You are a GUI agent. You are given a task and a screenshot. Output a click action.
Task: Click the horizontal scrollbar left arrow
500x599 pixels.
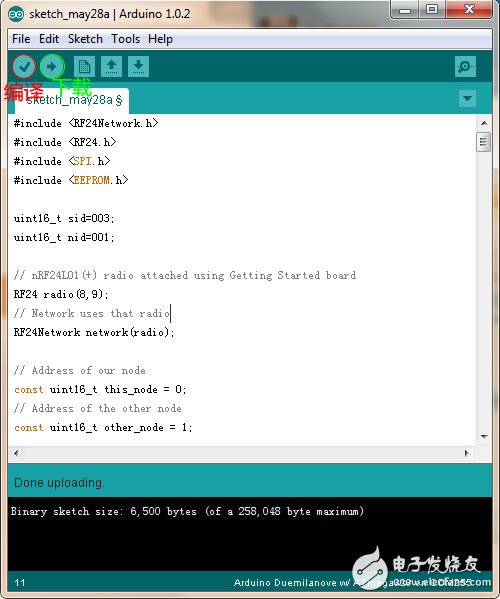pos(16,453)
